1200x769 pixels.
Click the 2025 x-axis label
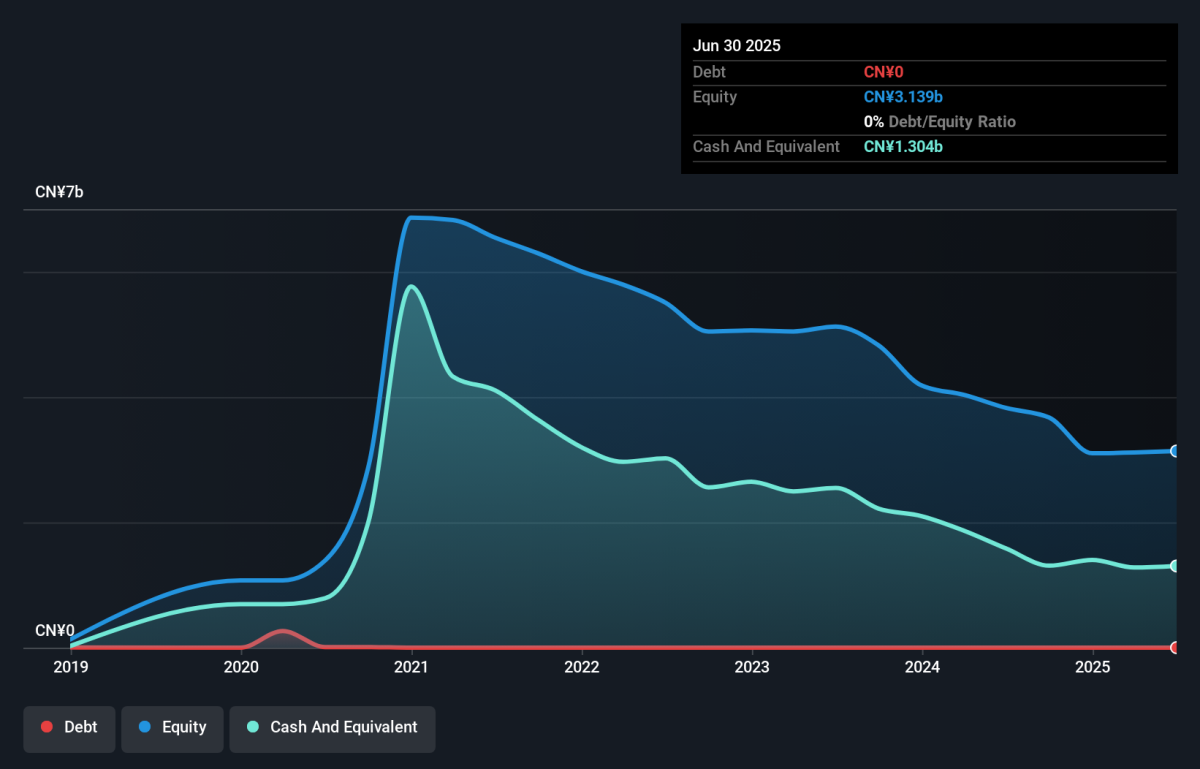(1093, 667)
